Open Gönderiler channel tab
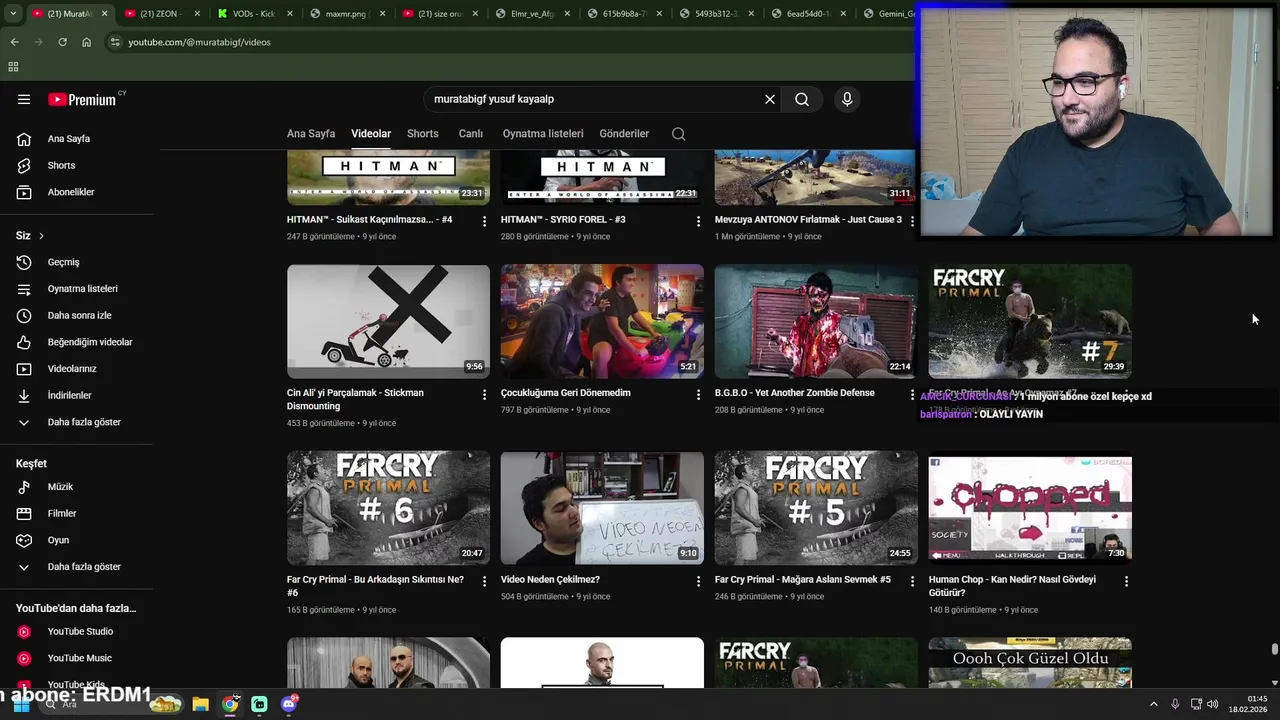 point(624,134)
